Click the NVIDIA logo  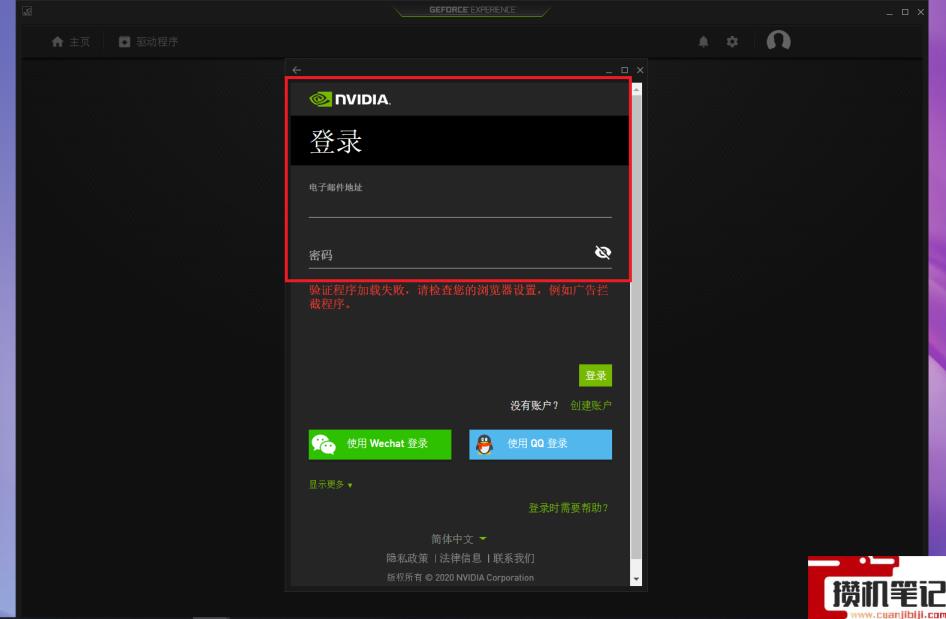tap(350, 99)
